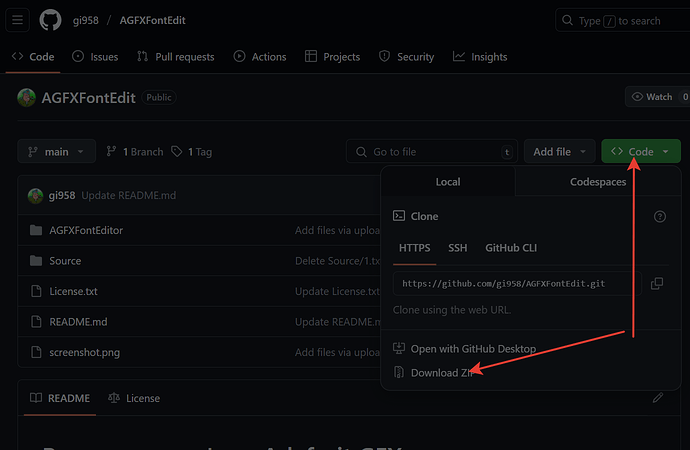Click the ZIP file icon
This screenshot has width=690, height=450.
pyautogui.click(x=399, y=372)
